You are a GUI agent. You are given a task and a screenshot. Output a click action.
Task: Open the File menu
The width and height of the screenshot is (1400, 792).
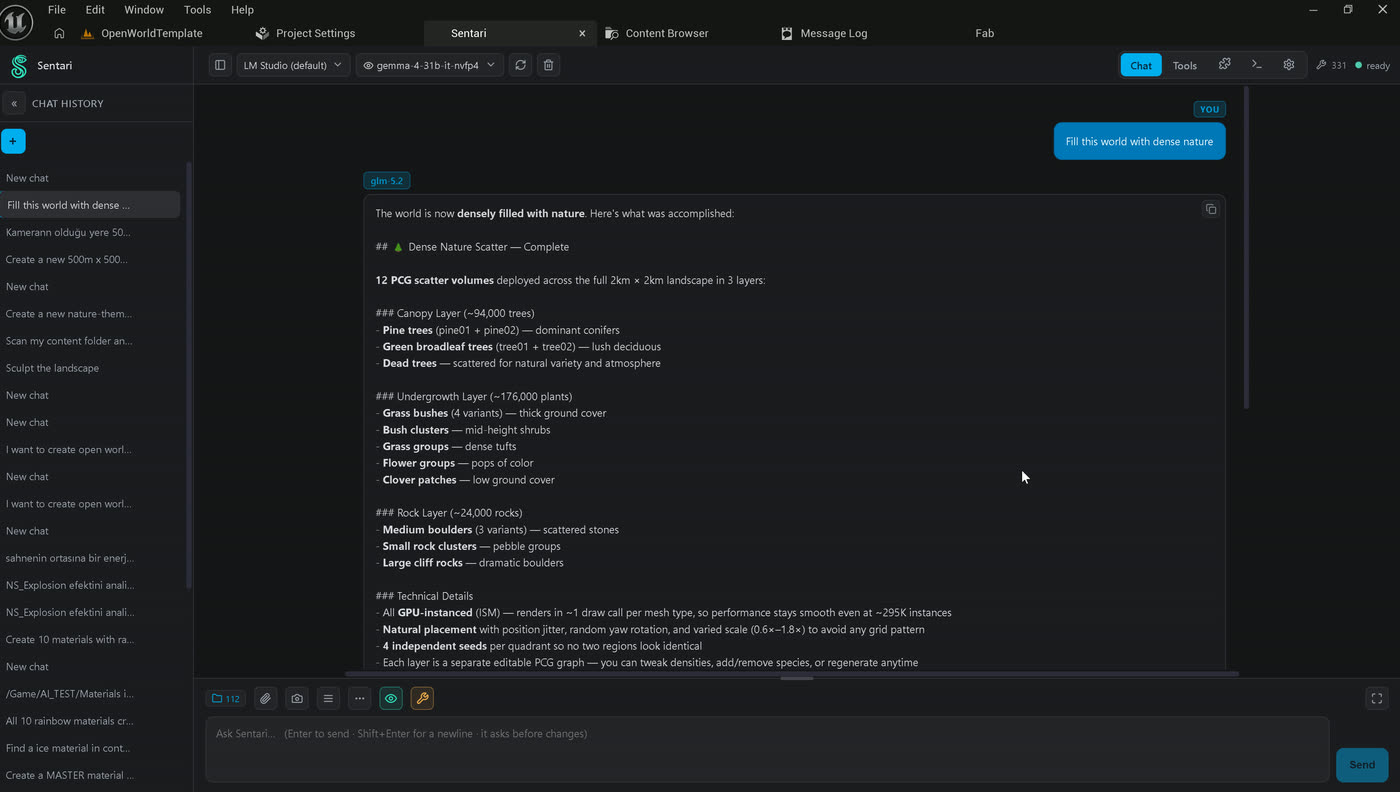coord(57,9)
